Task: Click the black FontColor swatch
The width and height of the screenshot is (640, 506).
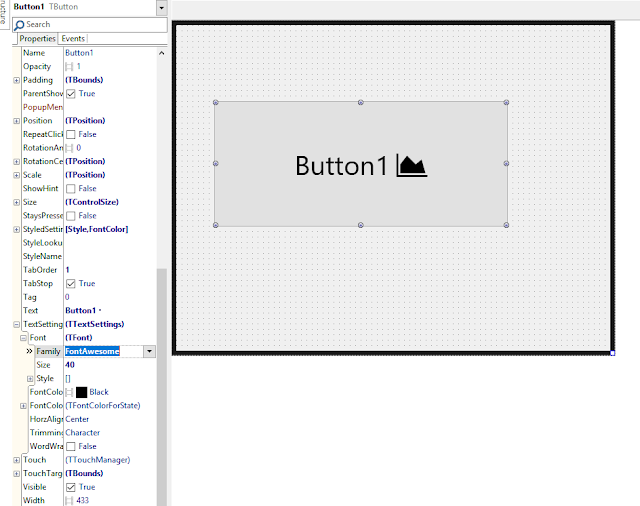Action: click(x=81, y=392)
